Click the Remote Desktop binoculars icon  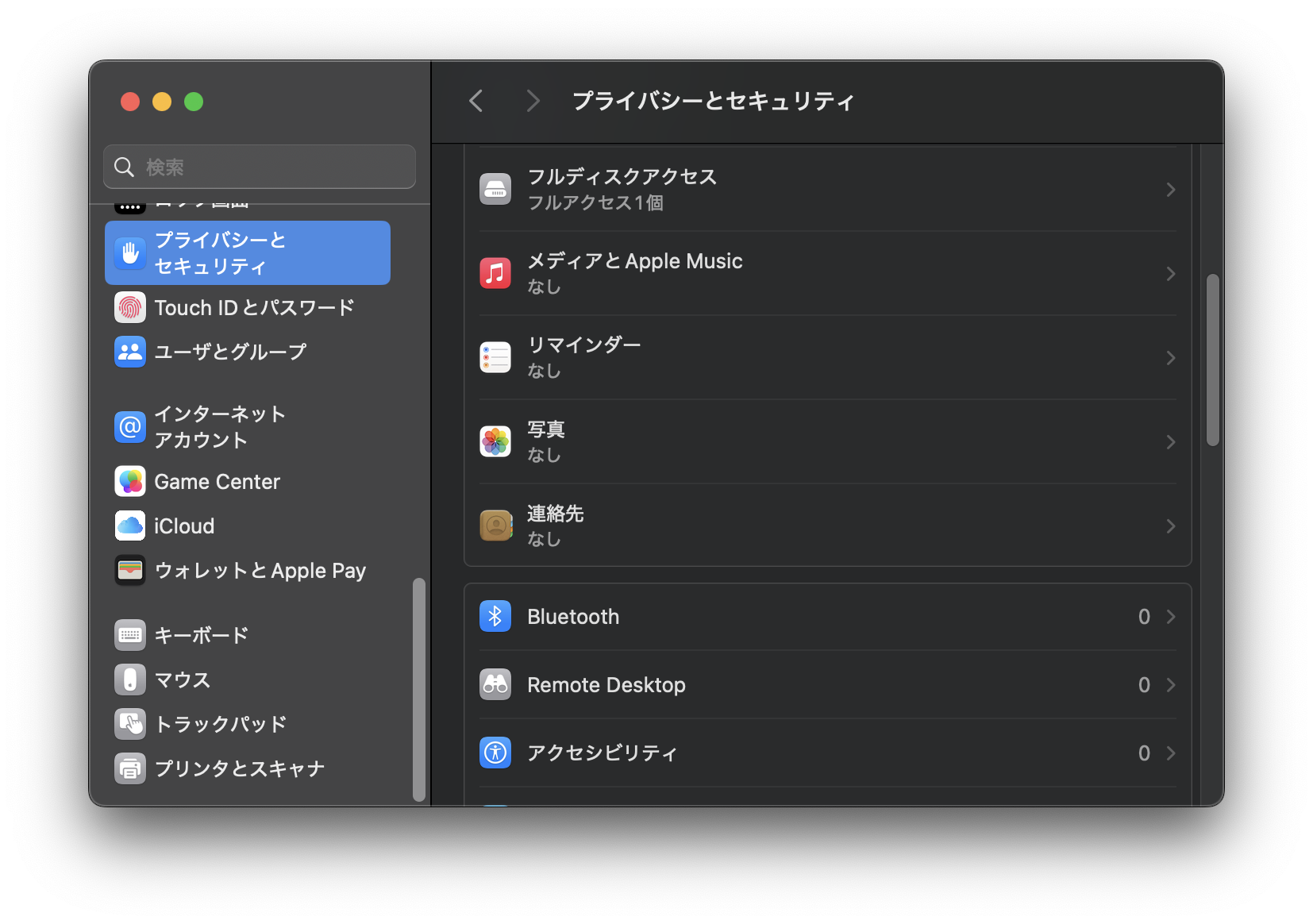pyautogui.click(x=495, y=683)
